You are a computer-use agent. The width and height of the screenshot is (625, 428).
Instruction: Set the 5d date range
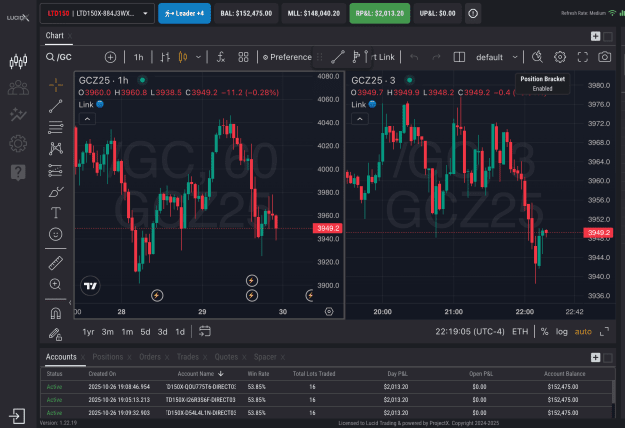tap(145, 332)
